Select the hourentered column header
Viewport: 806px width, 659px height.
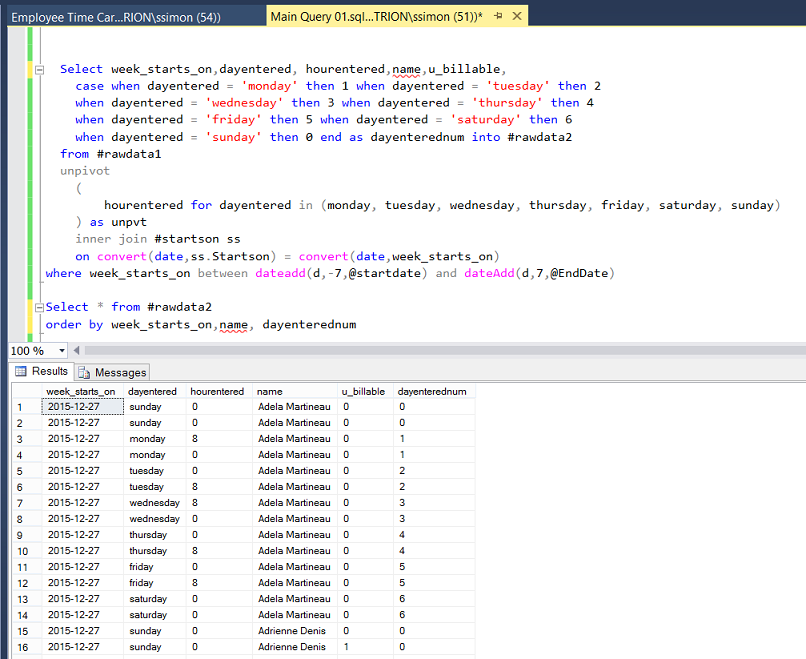click(217, 391)
